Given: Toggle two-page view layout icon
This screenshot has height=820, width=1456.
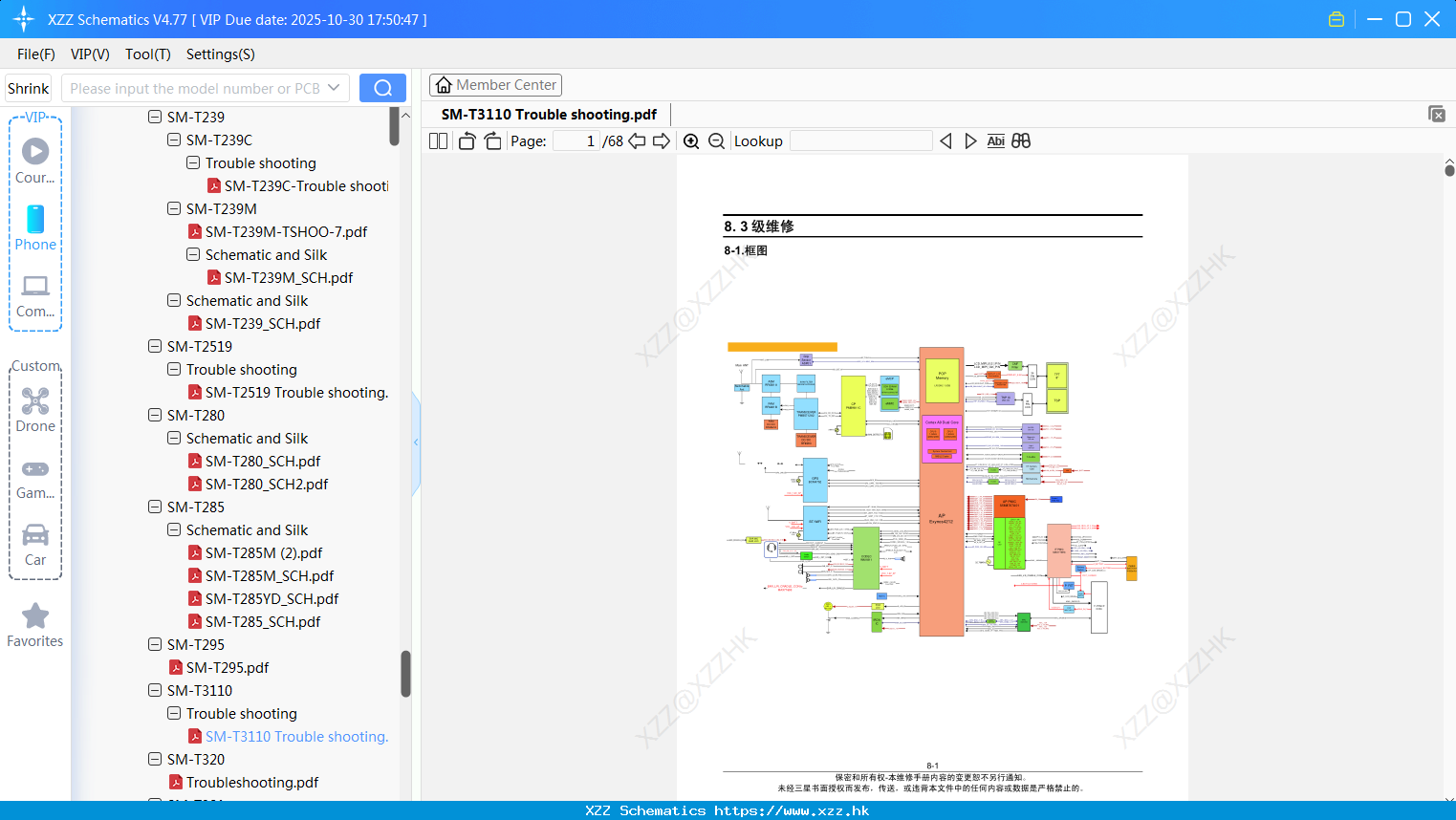Looking at the screenshot, I should pos(438,141).
